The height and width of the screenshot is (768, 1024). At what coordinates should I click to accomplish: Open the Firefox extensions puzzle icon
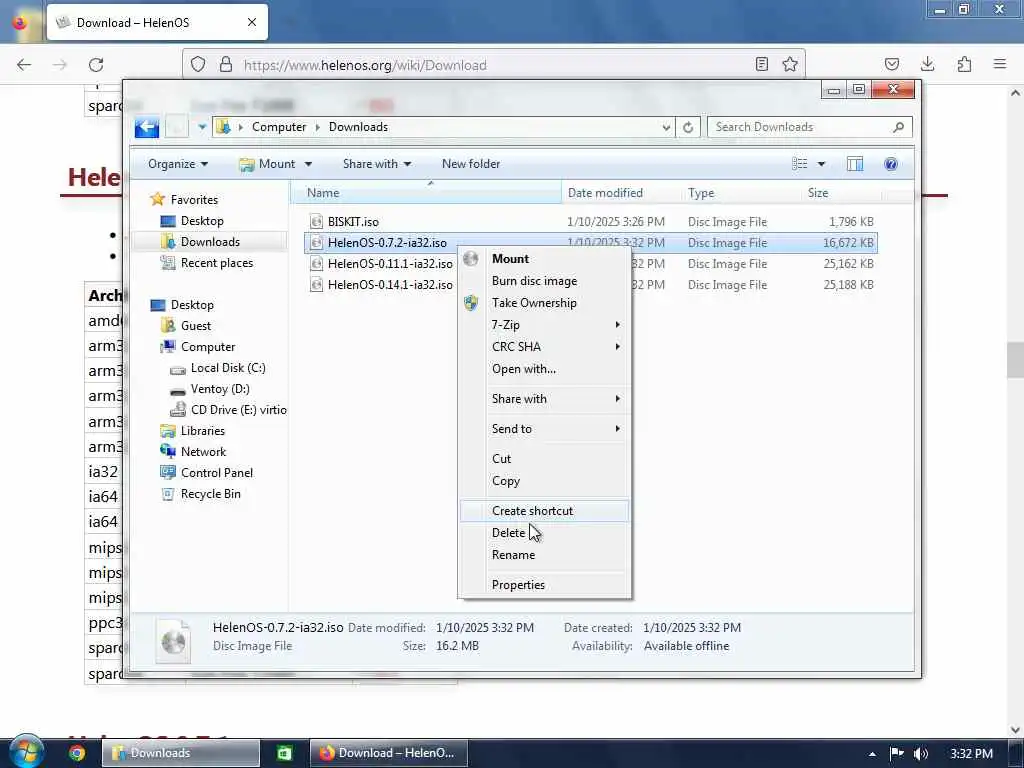(964, 64)
